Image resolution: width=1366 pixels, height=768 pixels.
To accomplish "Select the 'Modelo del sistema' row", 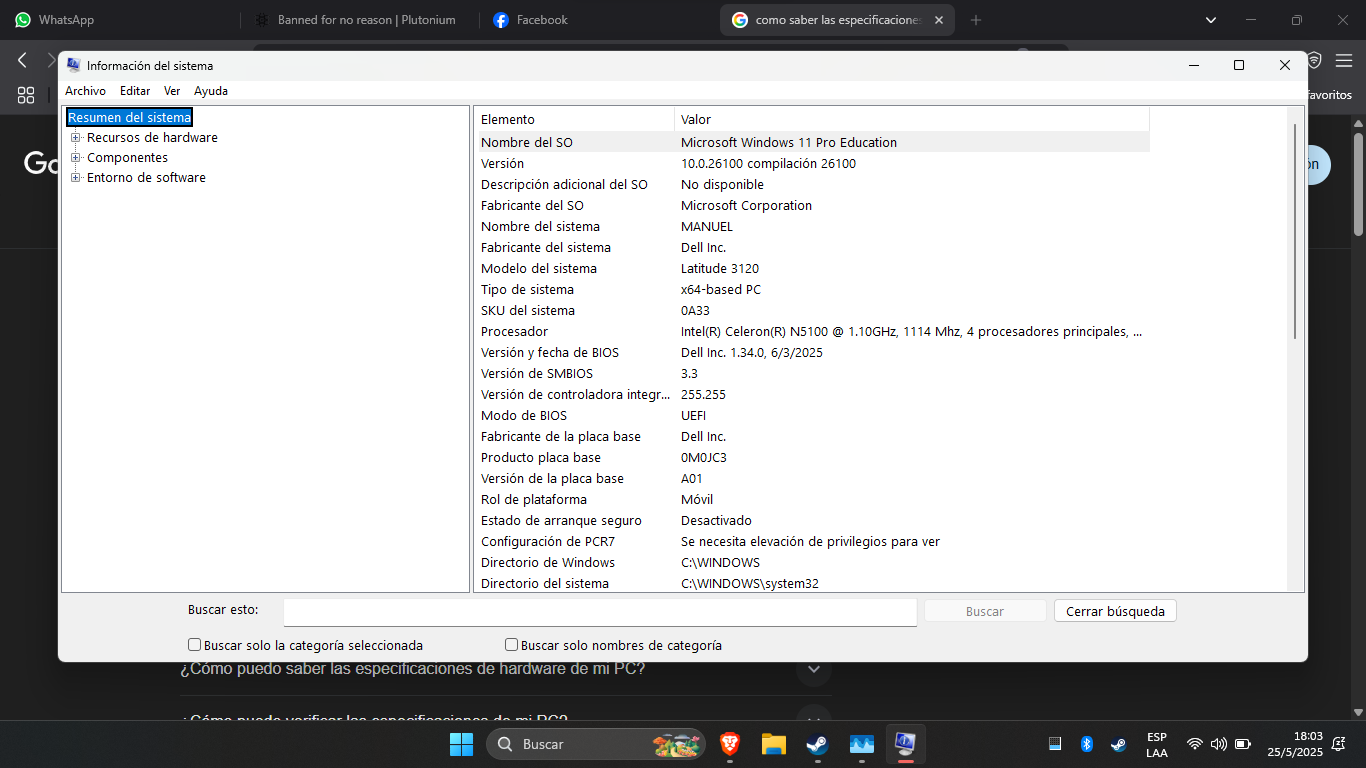I will 814,268.
